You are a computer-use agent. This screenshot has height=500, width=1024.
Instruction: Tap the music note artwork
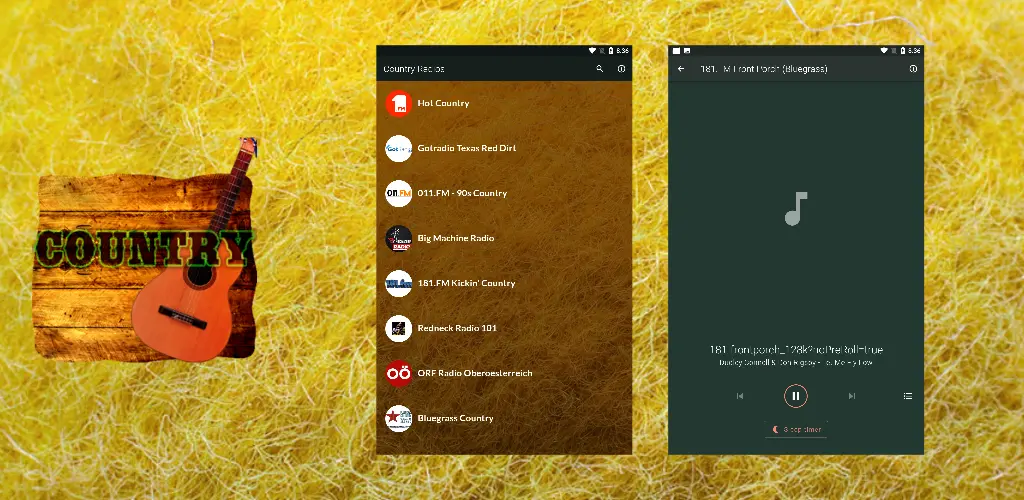[796, 209]
